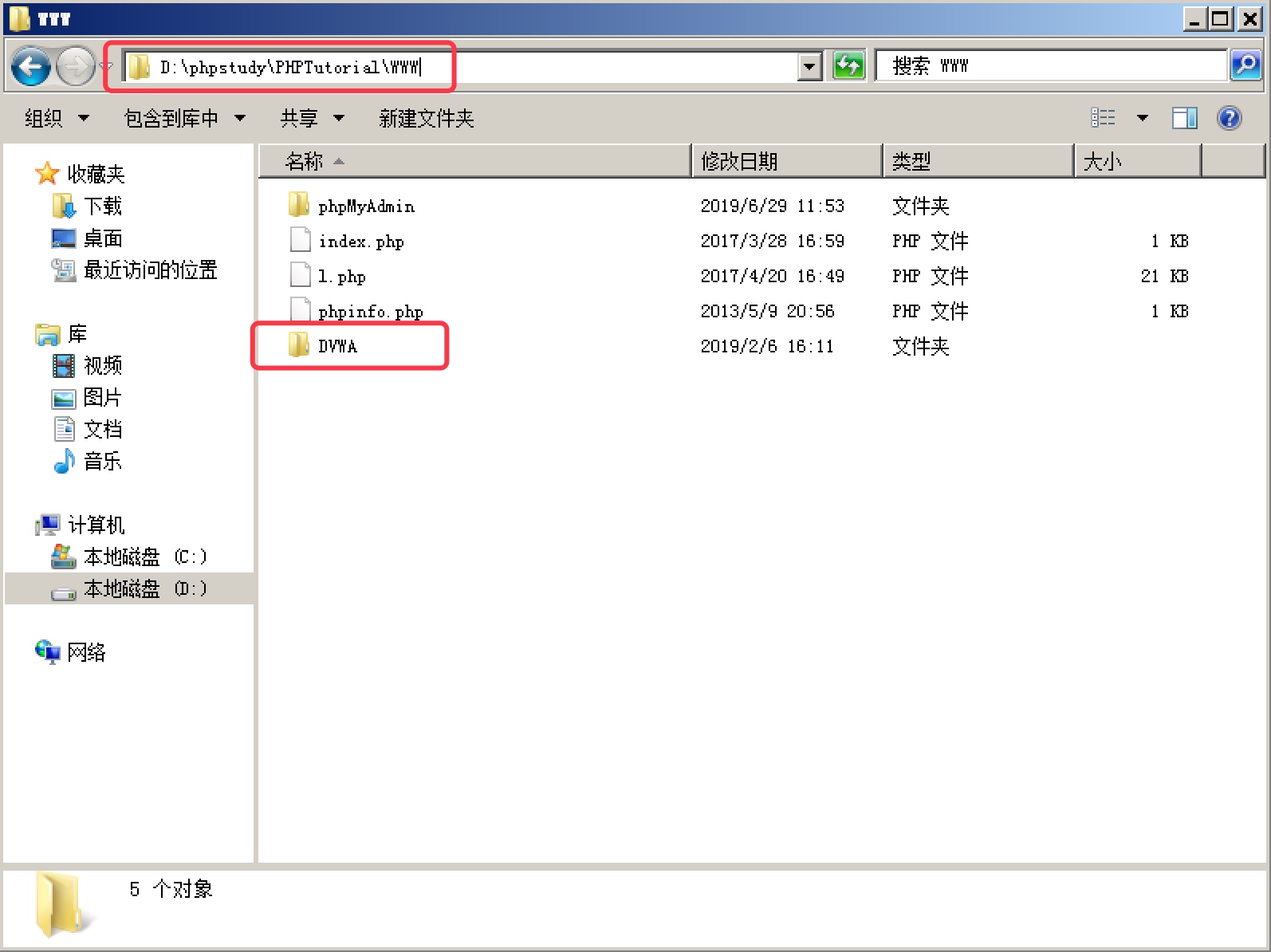Click the 本地磁盘 (C:) drive icon
Viewport: 1271px width, 952px height.
click(64, 557)
